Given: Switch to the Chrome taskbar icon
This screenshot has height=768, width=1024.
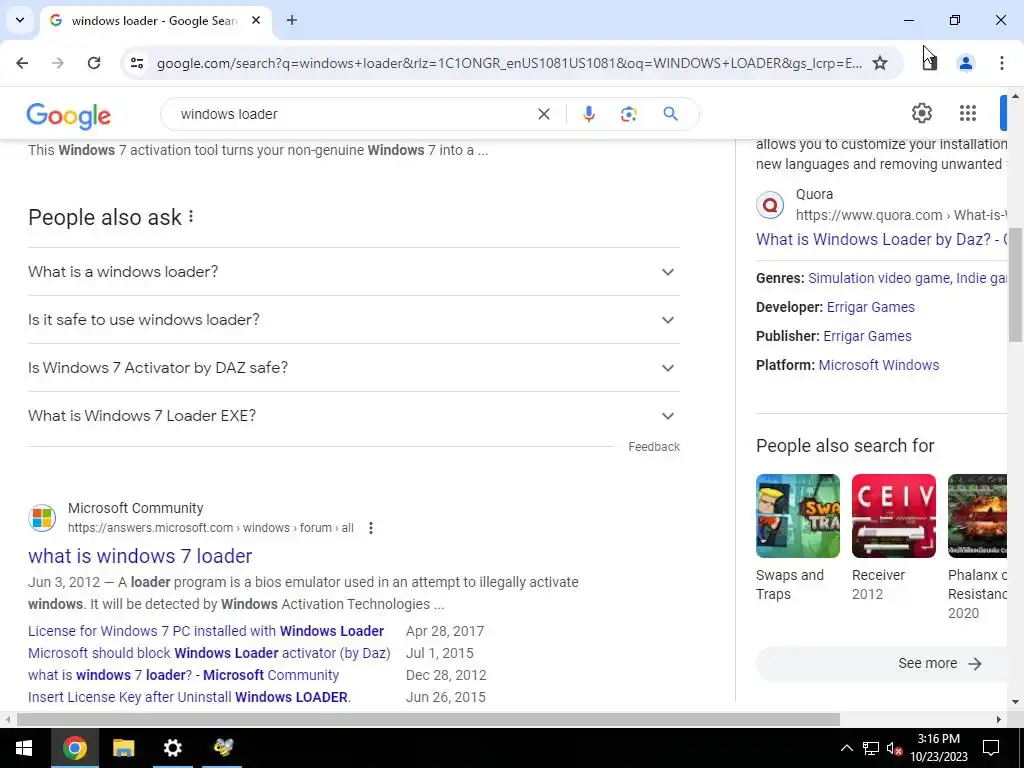Looking at the screenshot, I should (x=74, y=748).
